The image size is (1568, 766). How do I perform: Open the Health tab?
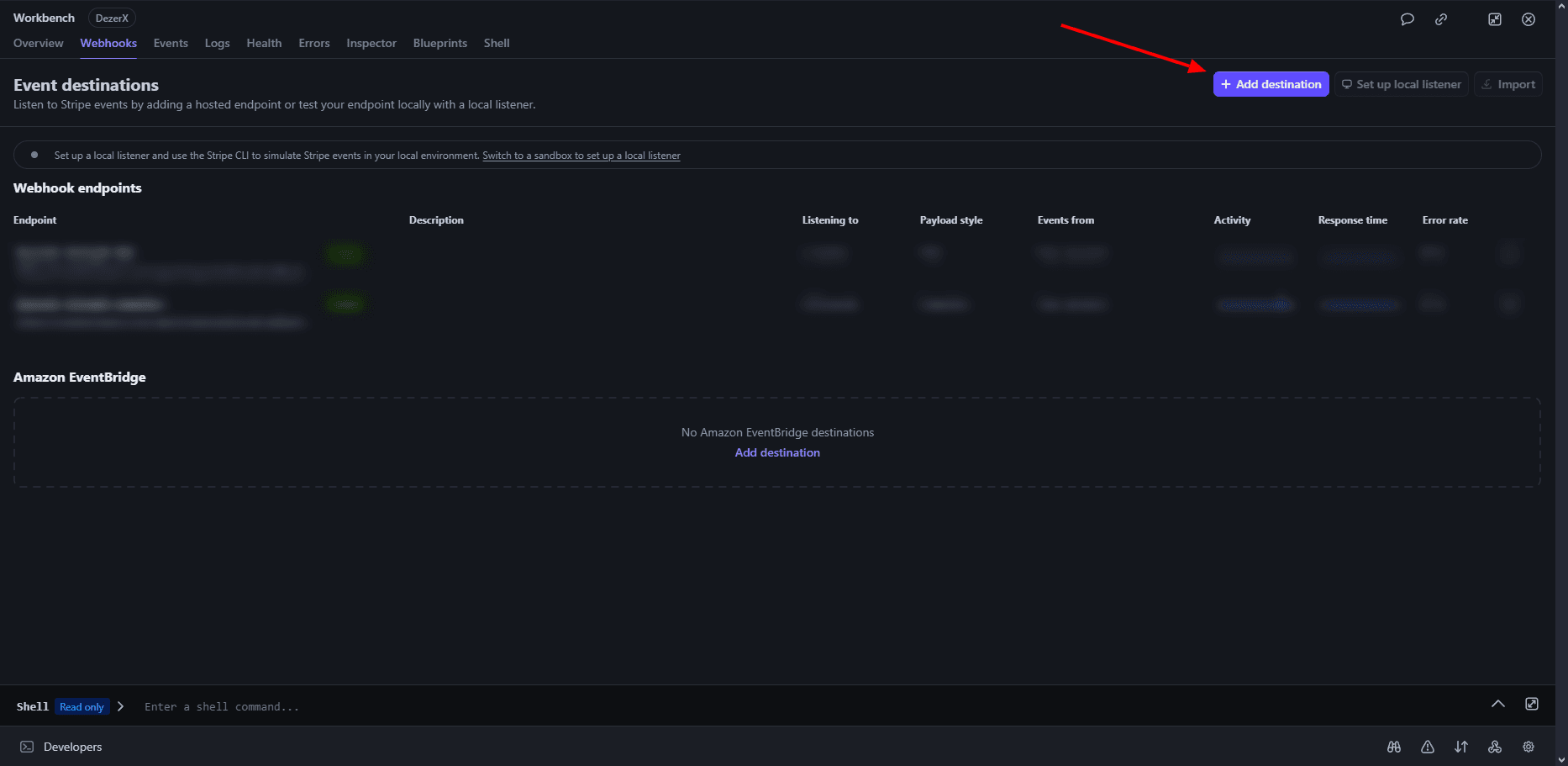[264, 43]
